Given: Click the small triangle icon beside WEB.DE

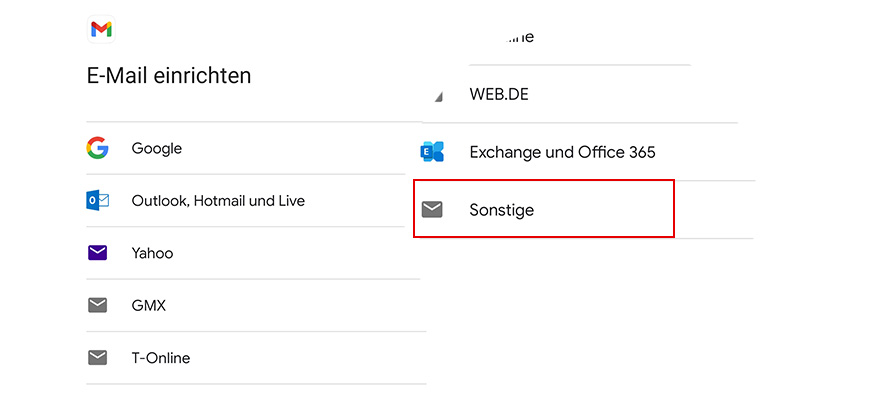Looking at the screenshot, I should point(438,97).
